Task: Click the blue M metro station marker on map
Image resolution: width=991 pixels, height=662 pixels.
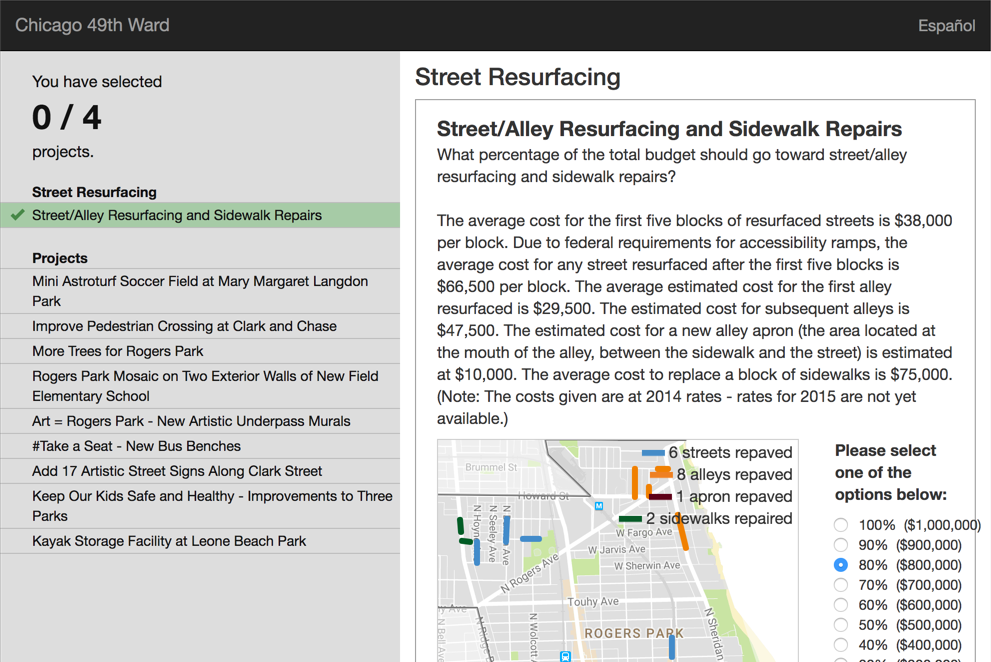Action: [x=598, y=503]
